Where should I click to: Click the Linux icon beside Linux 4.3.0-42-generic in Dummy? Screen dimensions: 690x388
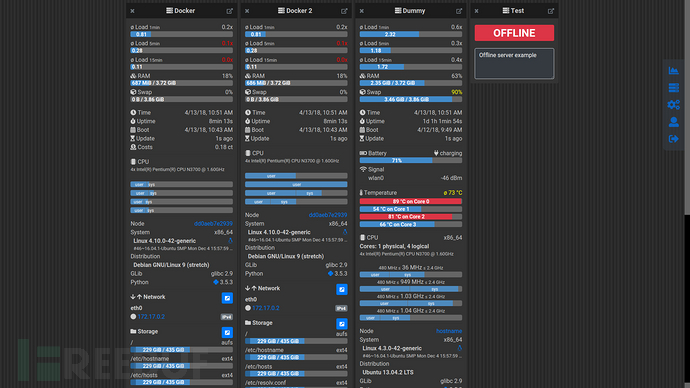pos(459,348)
